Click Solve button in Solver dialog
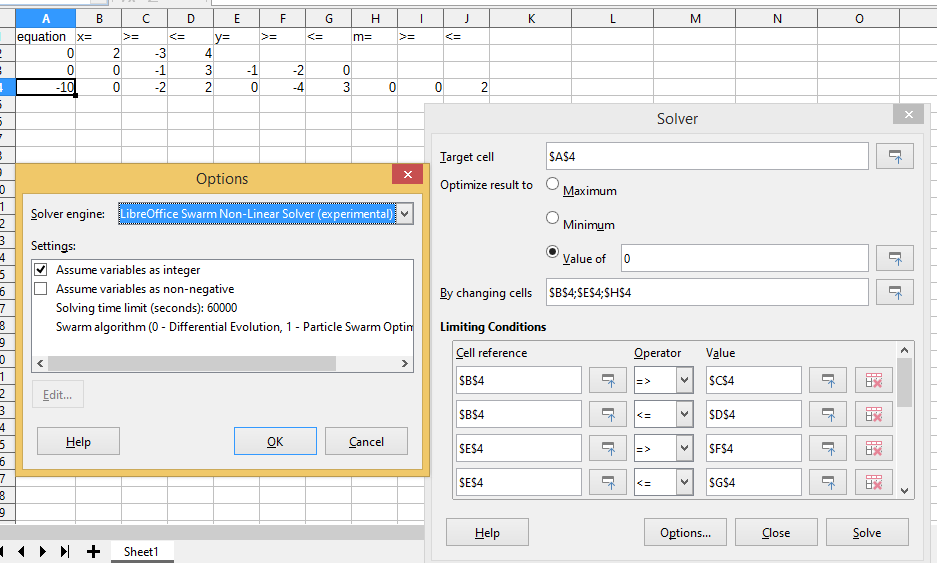Image resolution: width=937 pixels, height=563 pixels. point(867,532)
